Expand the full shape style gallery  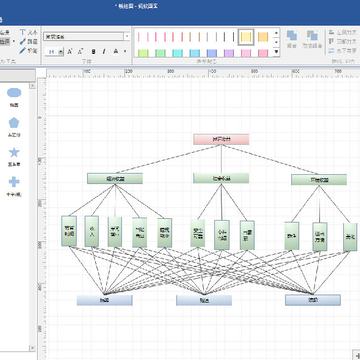click(276, 52)
